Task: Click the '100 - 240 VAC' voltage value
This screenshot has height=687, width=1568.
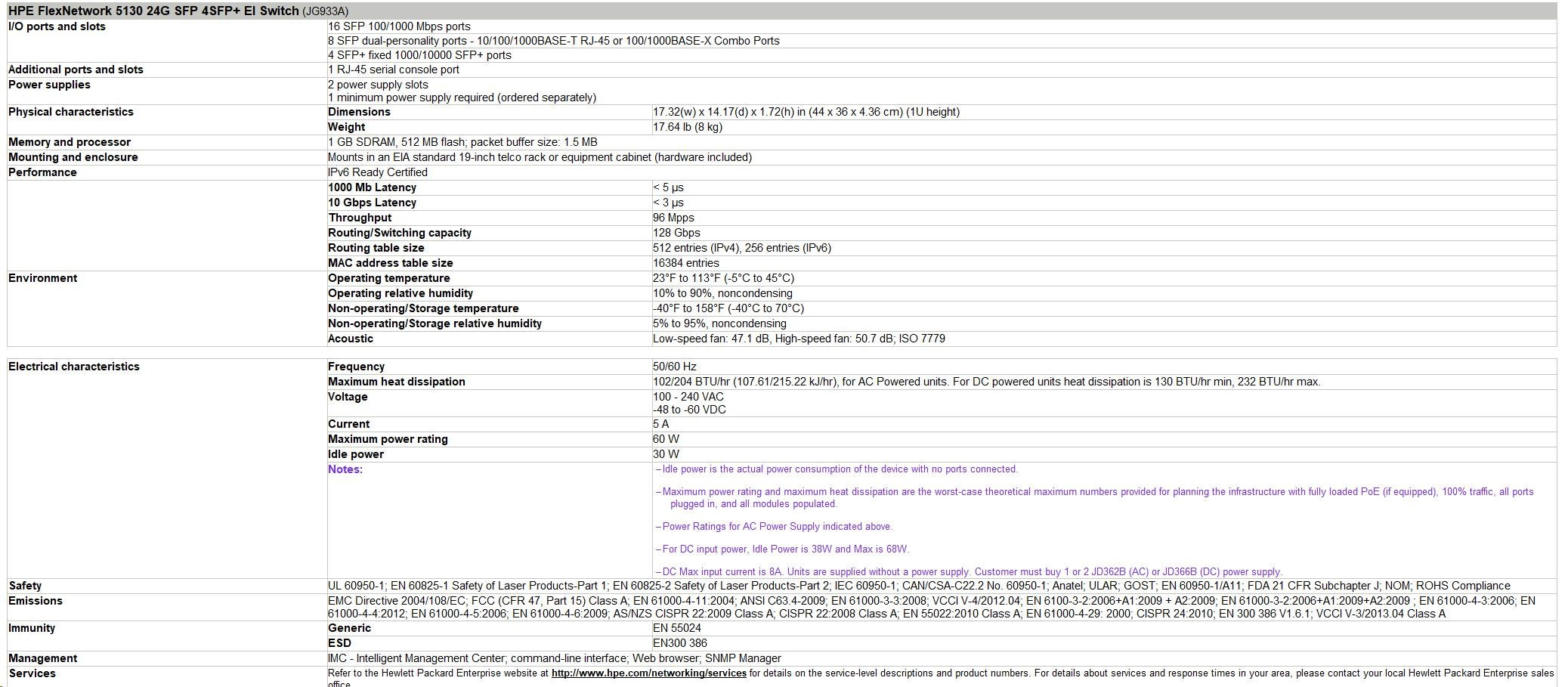Action: click(x=688, y=397)
